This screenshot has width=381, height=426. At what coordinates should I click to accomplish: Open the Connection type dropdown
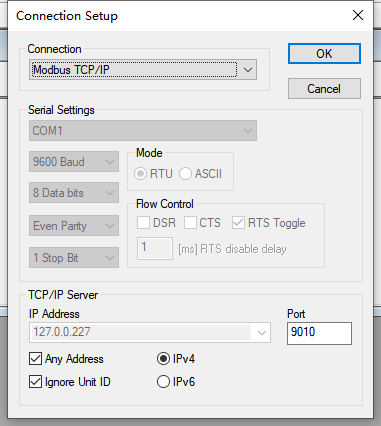point(143,70)
